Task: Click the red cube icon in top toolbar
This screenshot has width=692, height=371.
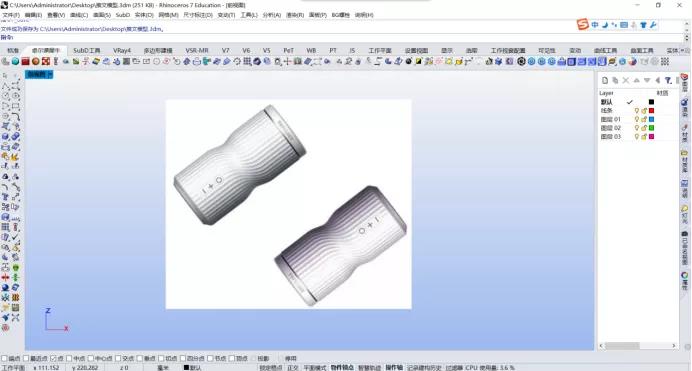Action: (26, 61)
